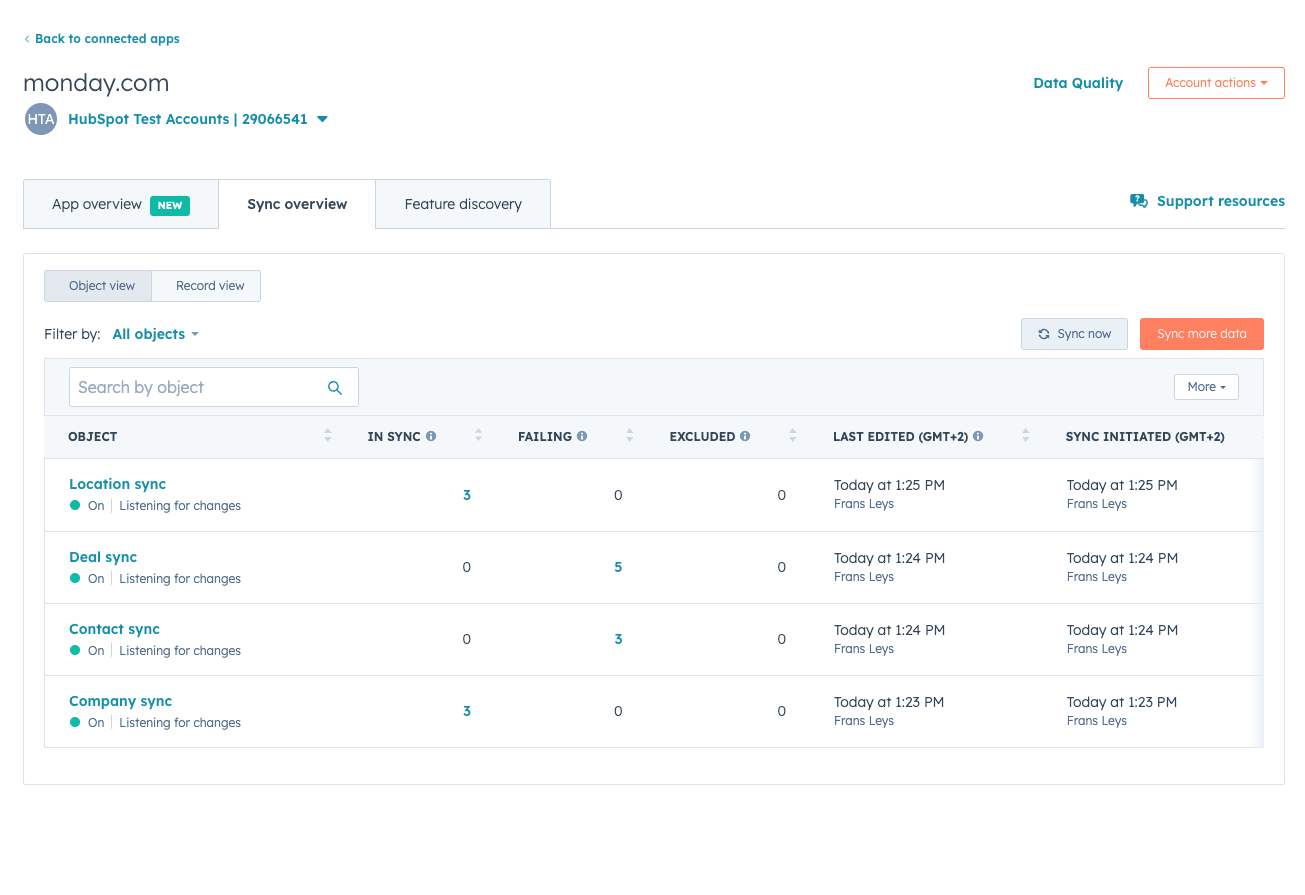
Task: Open the More dropdown menu
Action: (x=1206, y=387)
